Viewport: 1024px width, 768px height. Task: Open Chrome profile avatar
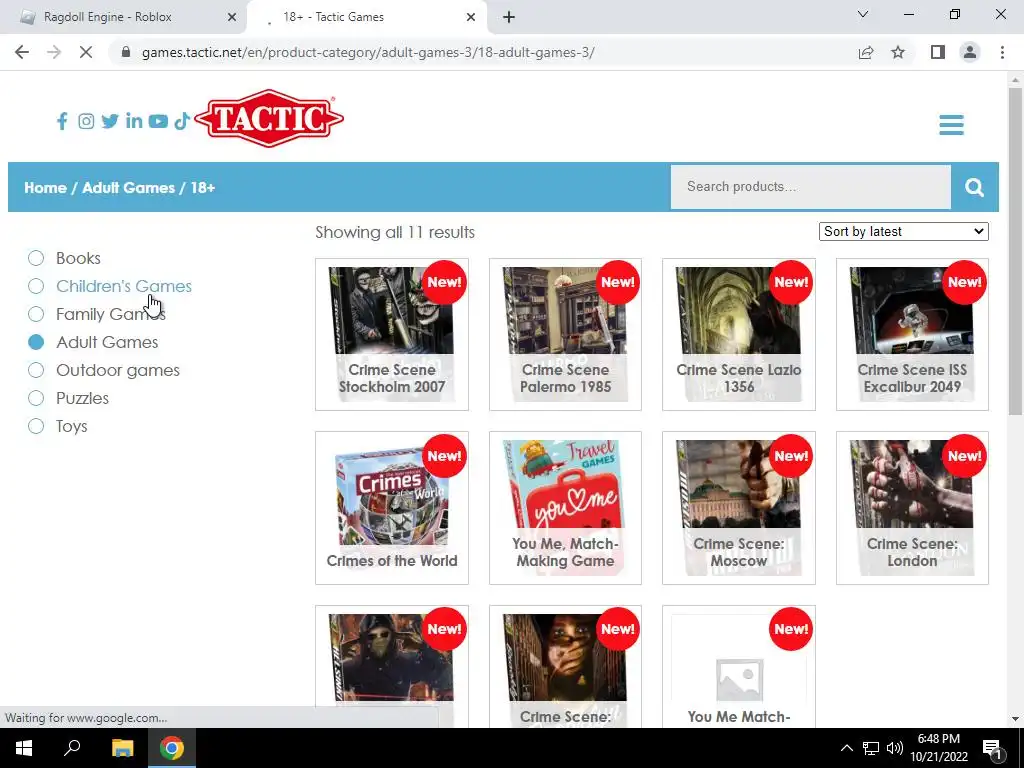point(970,52)
